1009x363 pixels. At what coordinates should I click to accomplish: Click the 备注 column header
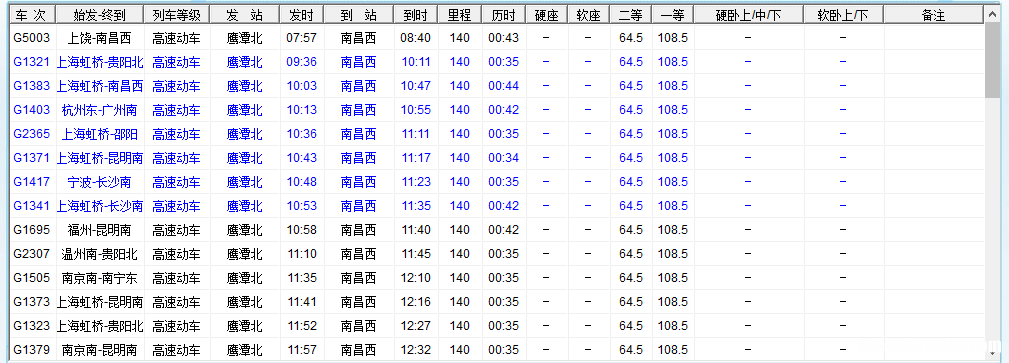(933, 15)
